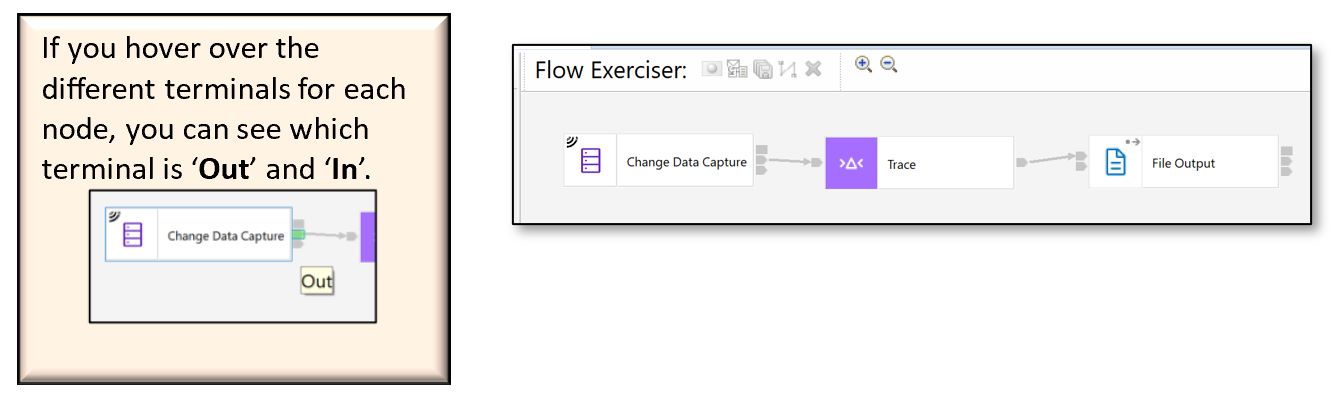Click the zoom out magnifier icon
This screenshot has height=402, width=1334.
pyautogui.click(x=888, y=64)
